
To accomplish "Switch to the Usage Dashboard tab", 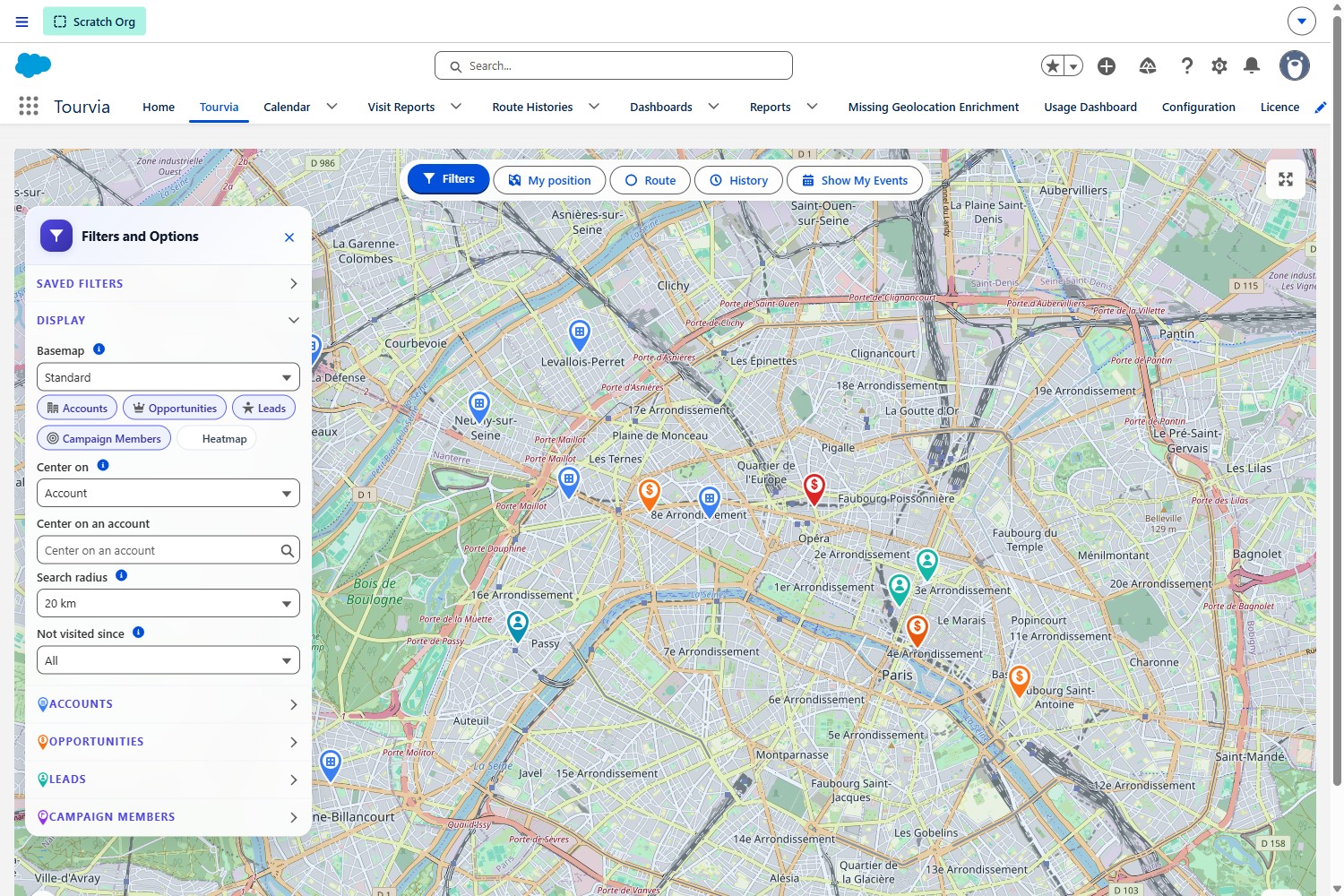I will click(1090, 108).
